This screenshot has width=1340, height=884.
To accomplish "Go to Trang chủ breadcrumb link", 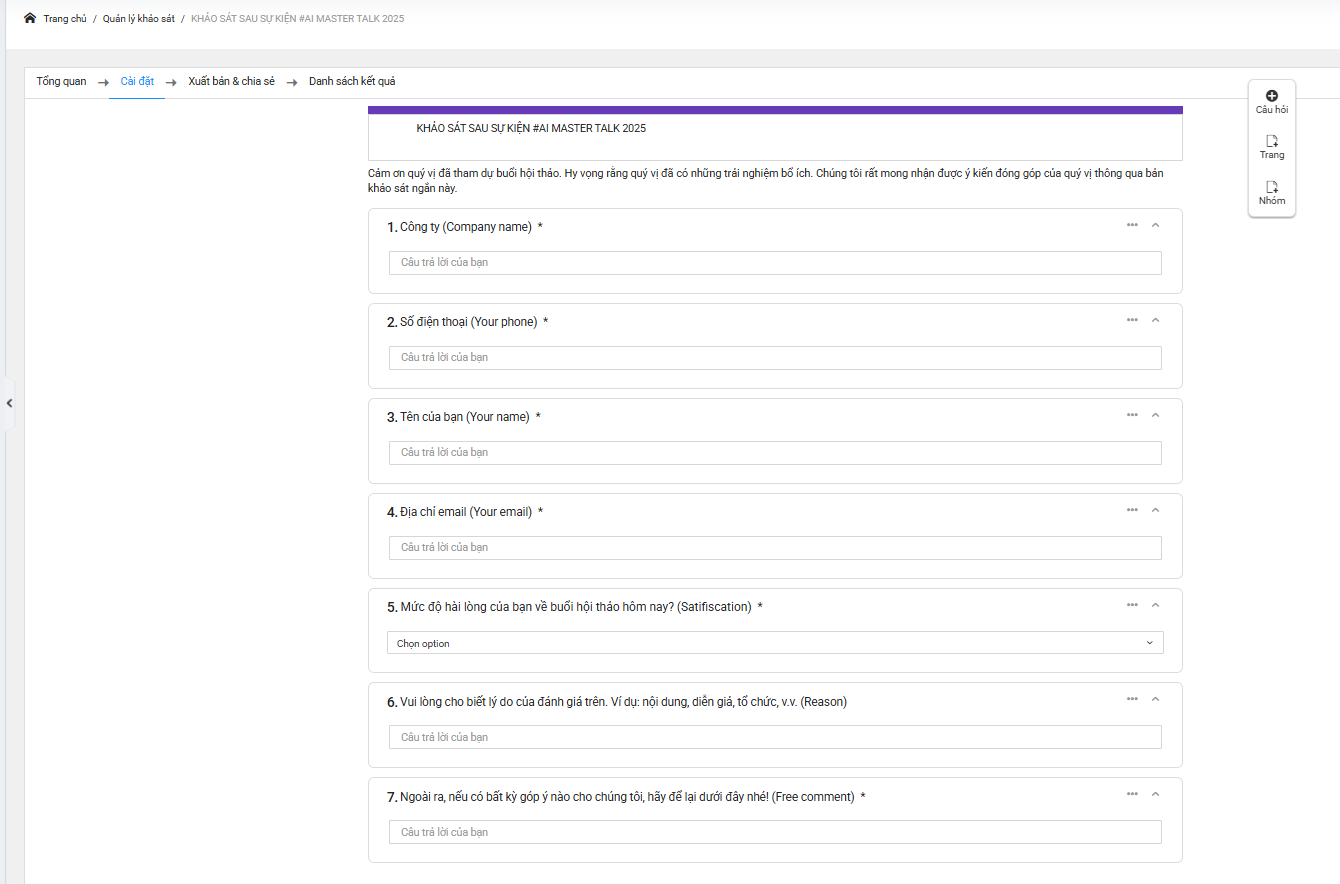I will pyautogui.click(x=65, y=19).
